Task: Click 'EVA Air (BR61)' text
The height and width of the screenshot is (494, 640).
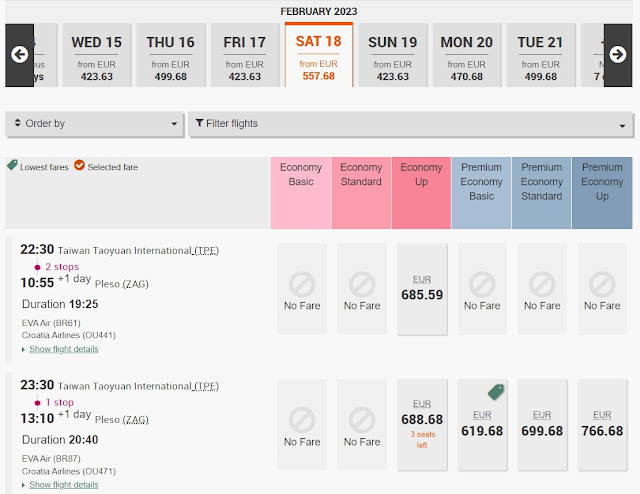Action: 51,323
